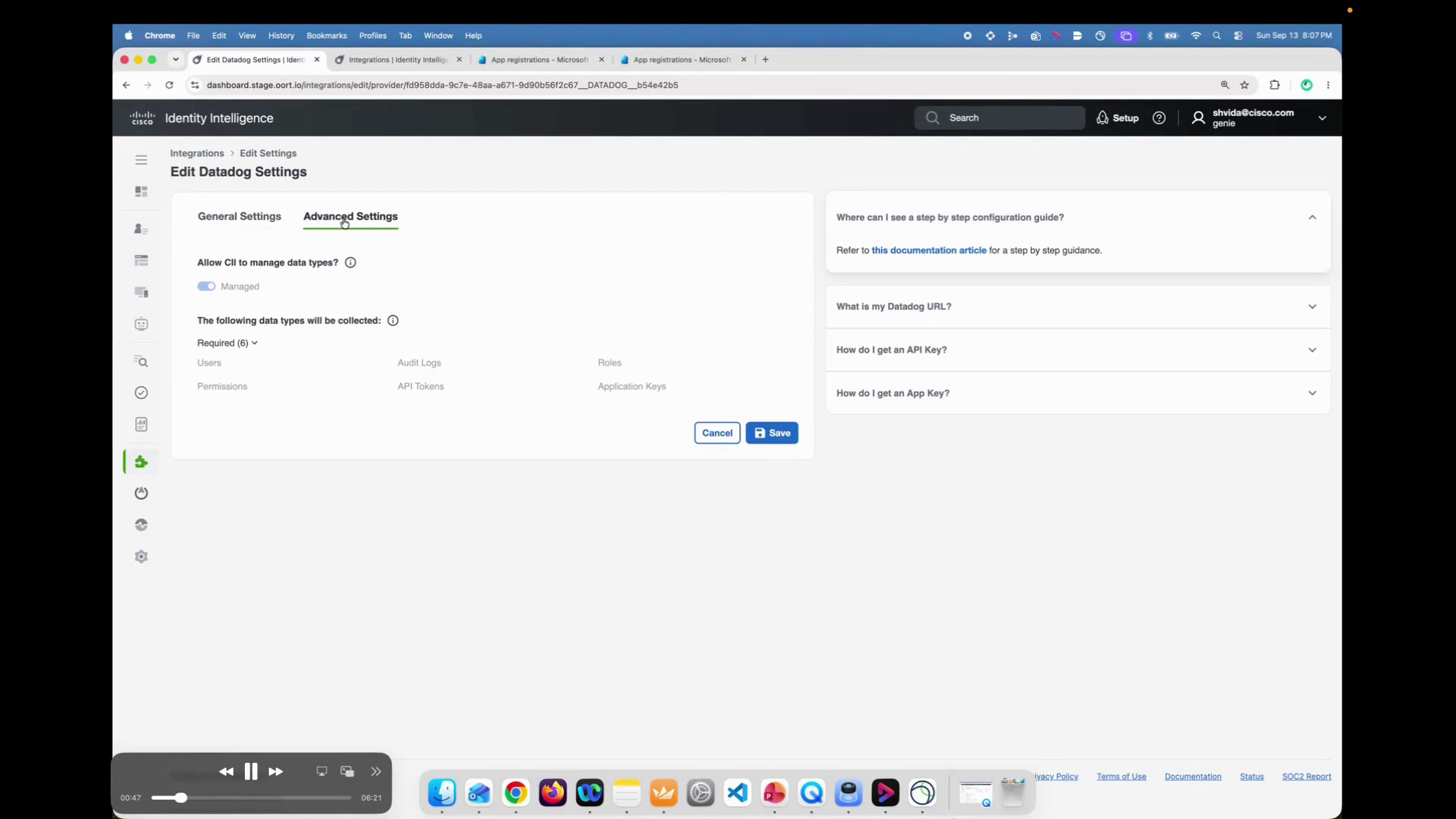Open this documentation article link
This screenshot has width=1456, height=819.
point(929,250)
